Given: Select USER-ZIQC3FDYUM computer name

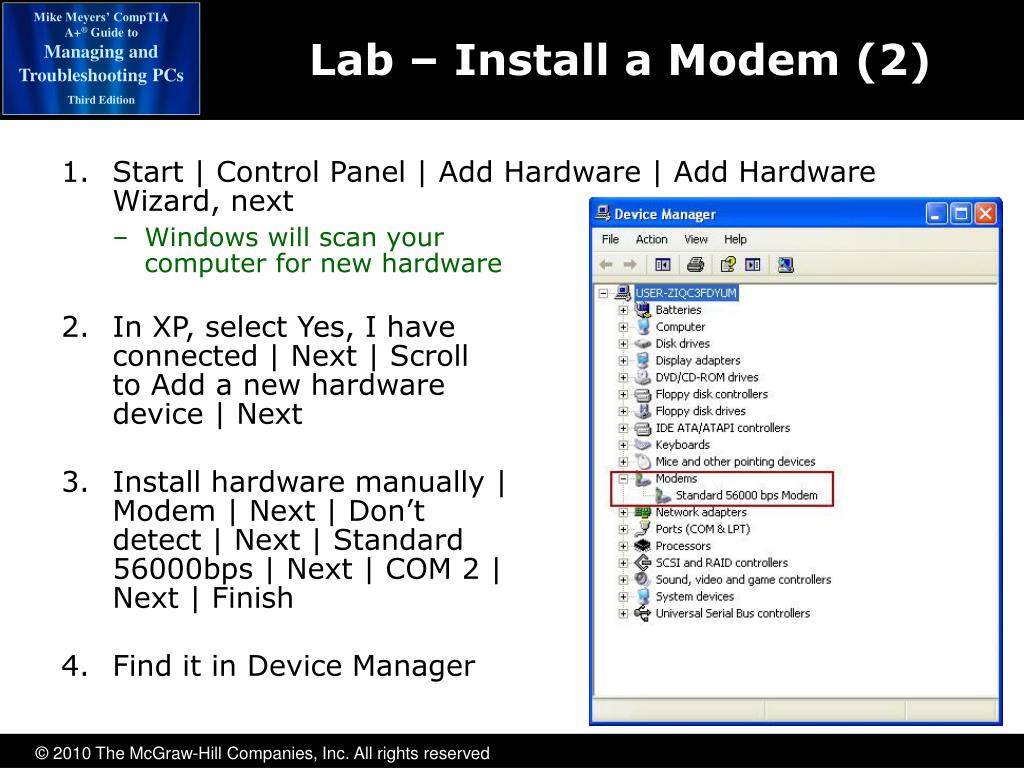Looking at the screenshot, I should [686, 293].
